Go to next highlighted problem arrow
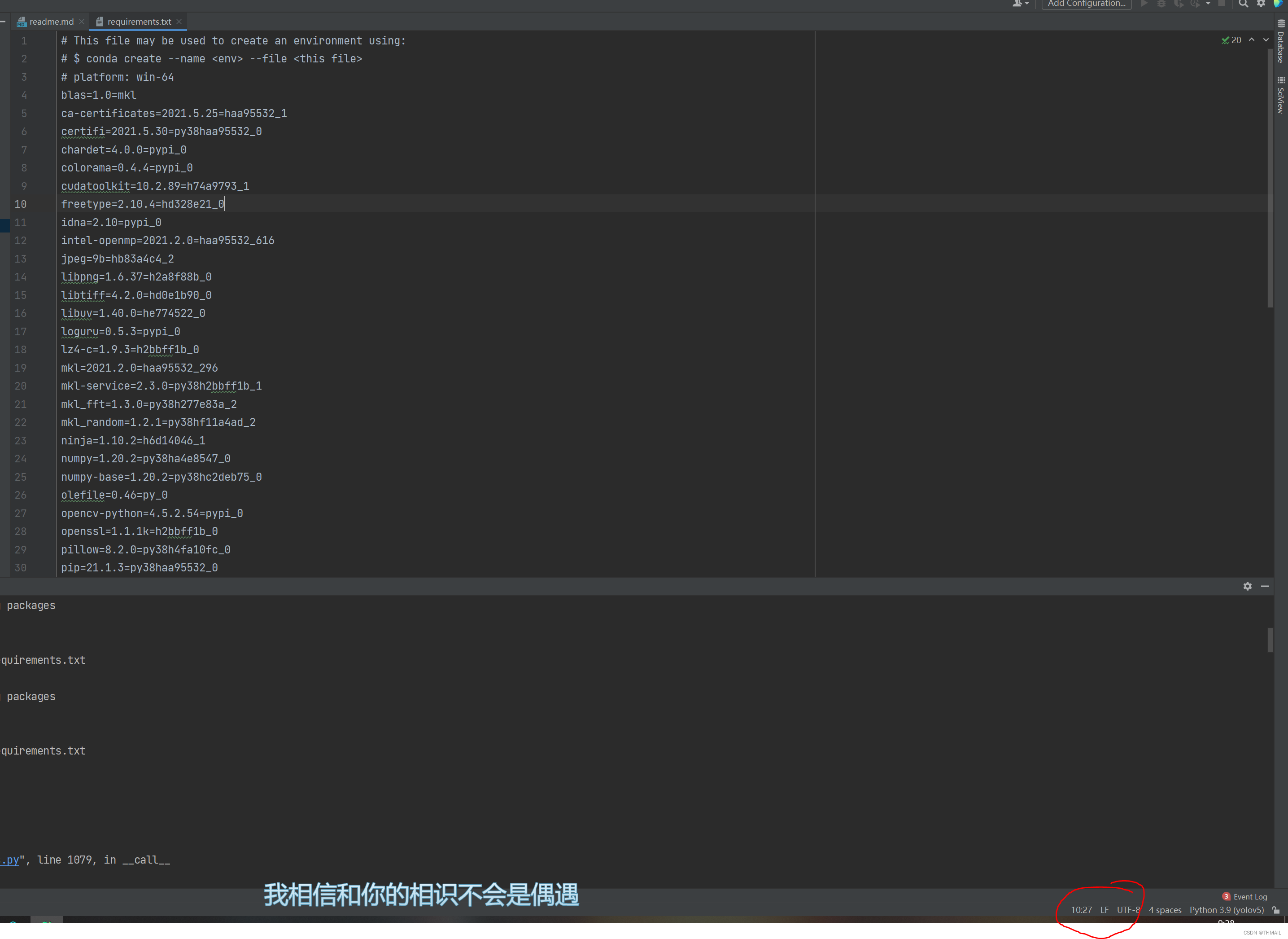 pos(1266,40)
